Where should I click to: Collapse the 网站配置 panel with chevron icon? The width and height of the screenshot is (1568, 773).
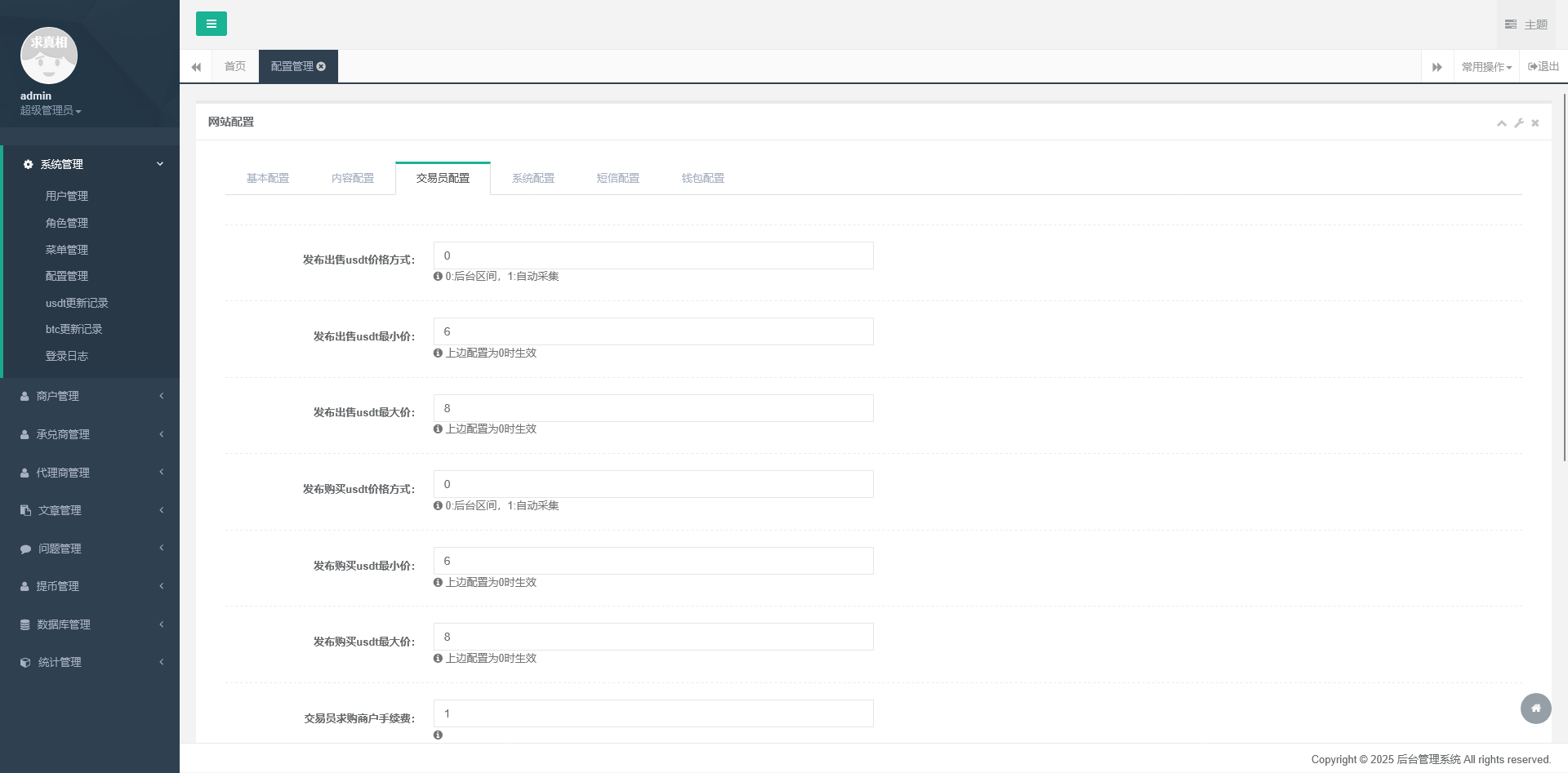click(x=1501, y=123)
